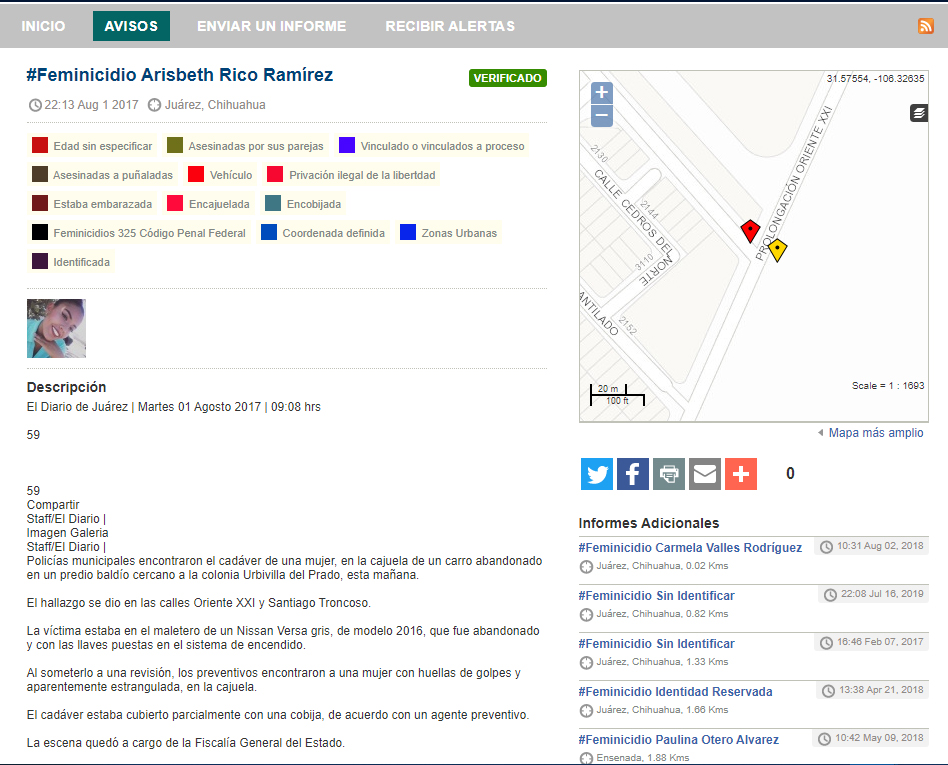
Task: Click clock icon next to 10:31 Aug 02, 2018
Action: click(826, 547)
